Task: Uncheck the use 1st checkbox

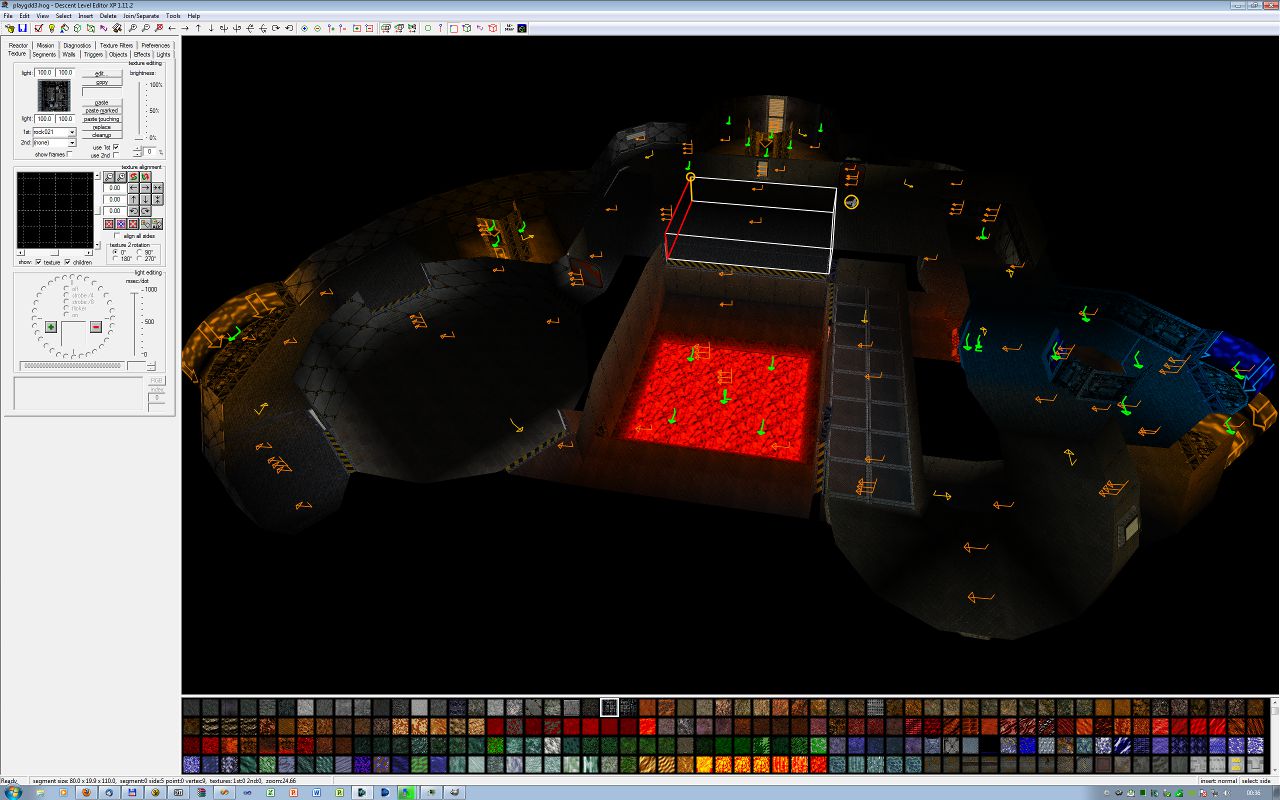Action: pos(116,147)
